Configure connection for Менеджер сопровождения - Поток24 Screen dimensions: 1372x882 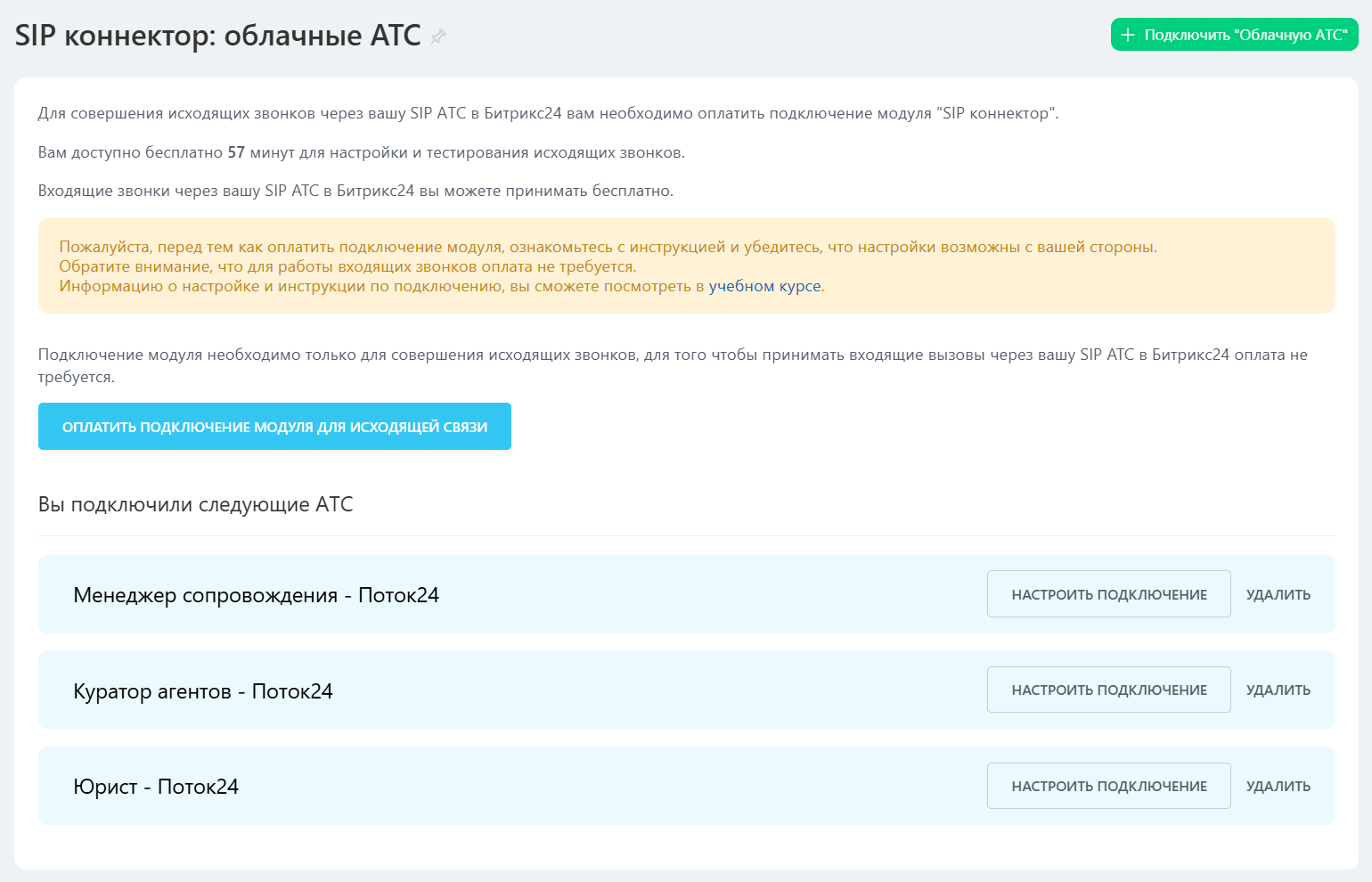click(x=1108, y=594)
